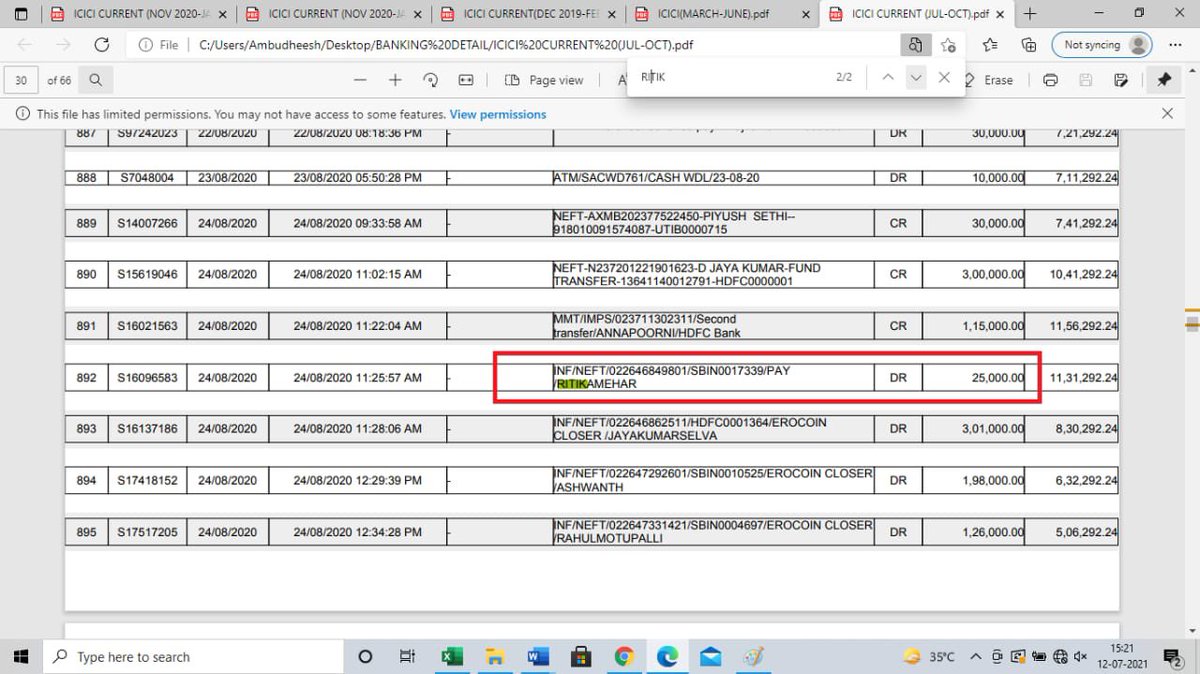
Task: Open the Not syncing profile button
Action: click(1101, 45)
